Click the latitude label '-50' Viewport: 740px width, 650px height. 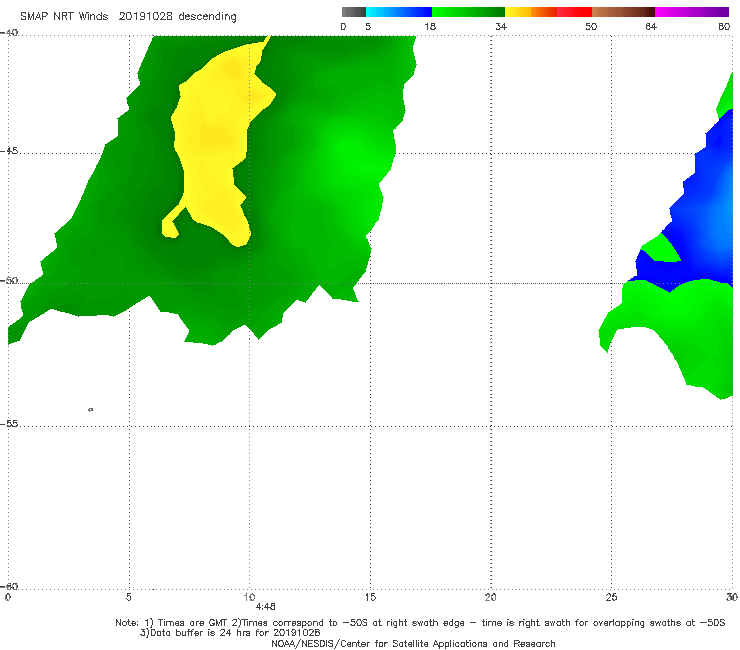9,280
